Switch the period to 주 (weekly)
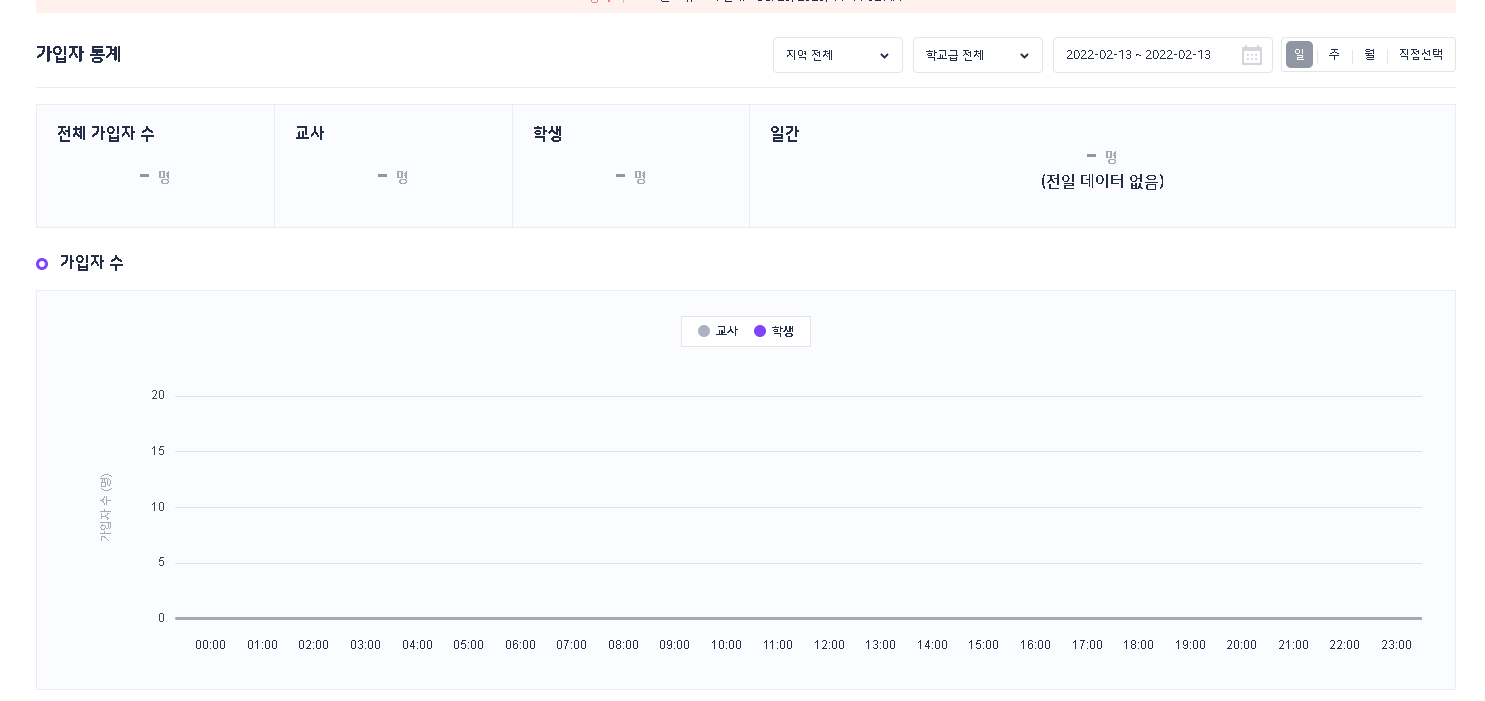The image size is (1485, 701). [1334, 55]
